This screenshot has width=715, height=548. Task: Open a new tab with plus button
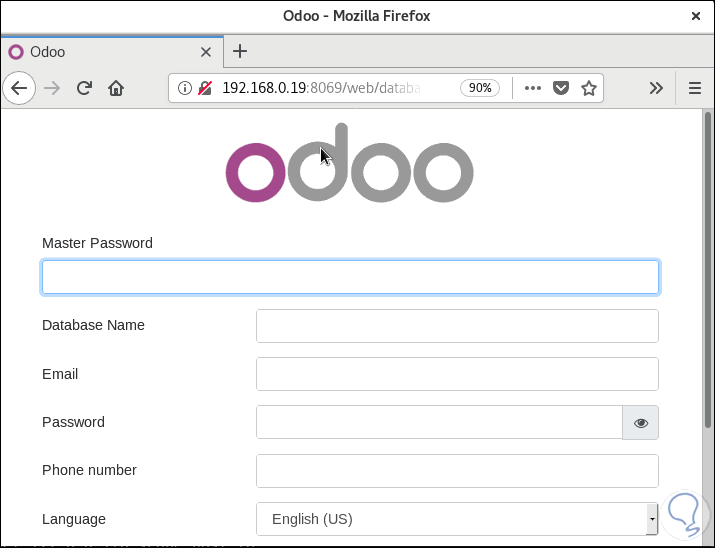click(x=240, y=51)
